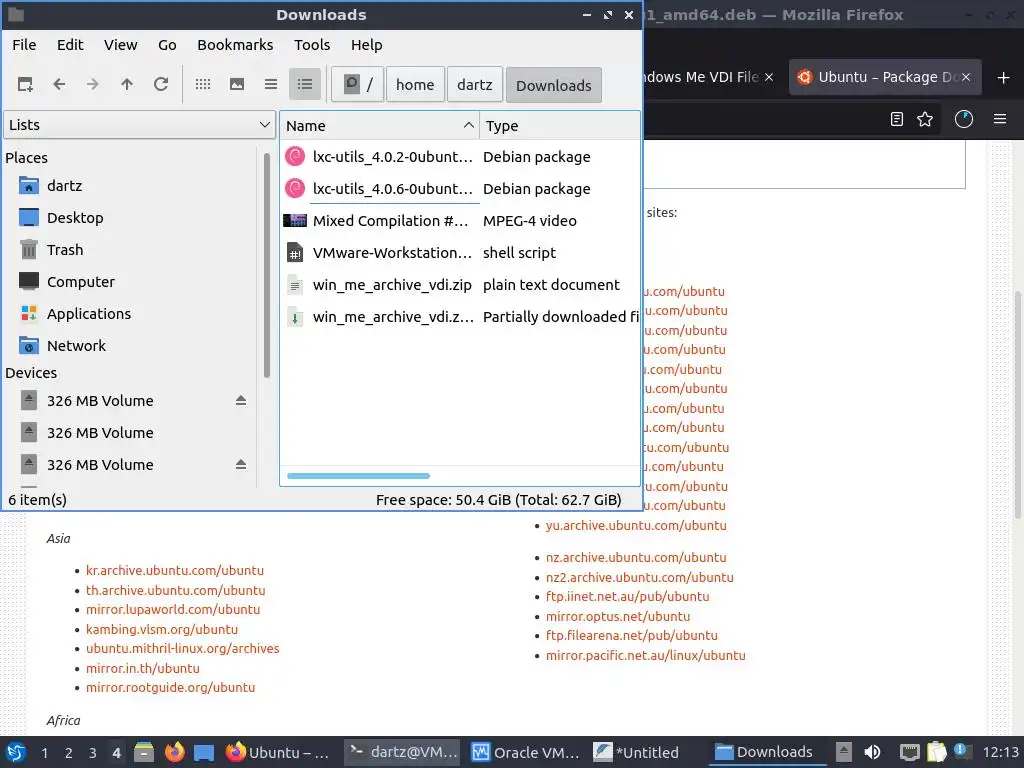
Task: Click the root filesystem path button
Action: 357,85
